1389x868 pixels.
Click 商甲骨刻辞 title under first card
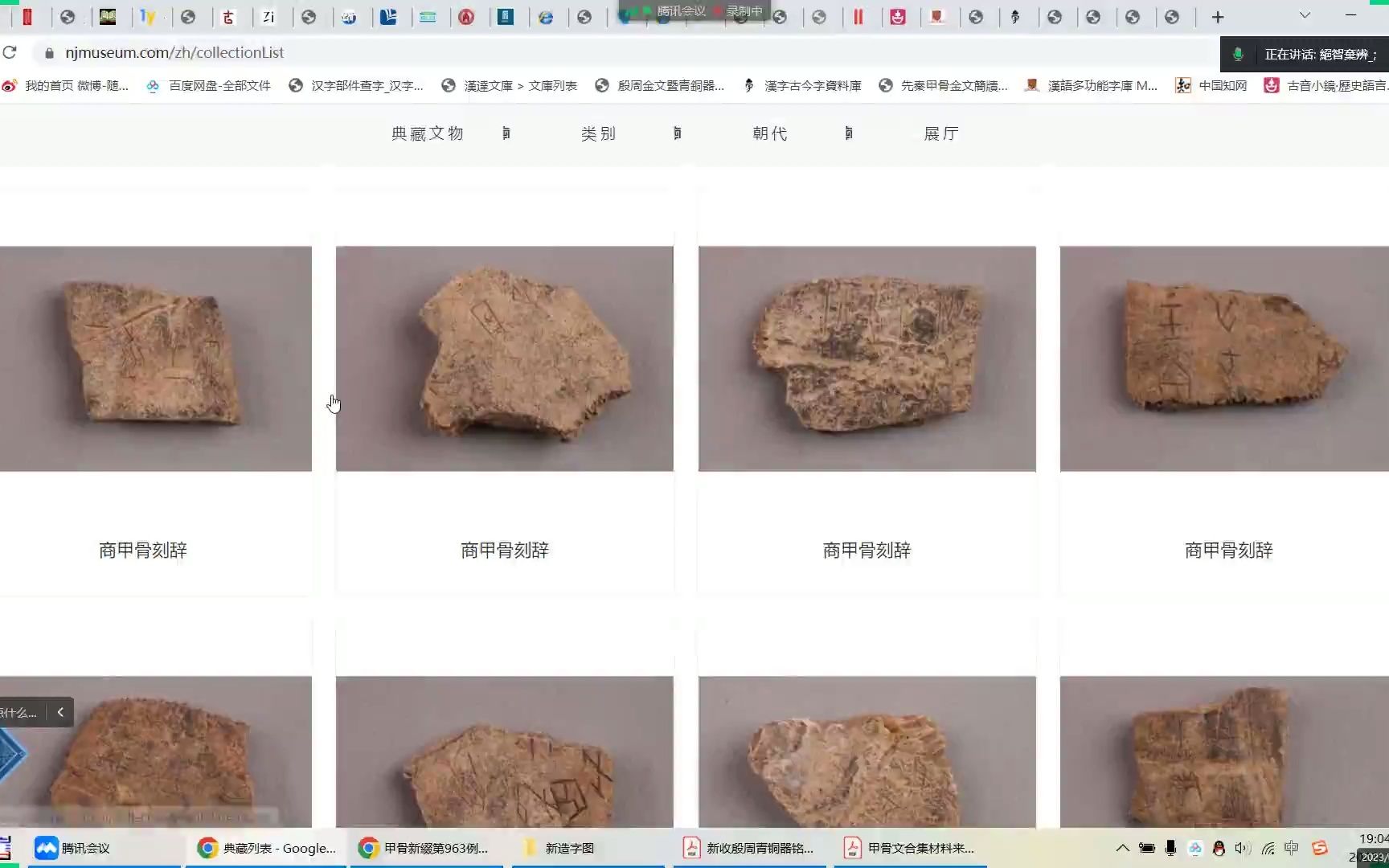(143, 551)
